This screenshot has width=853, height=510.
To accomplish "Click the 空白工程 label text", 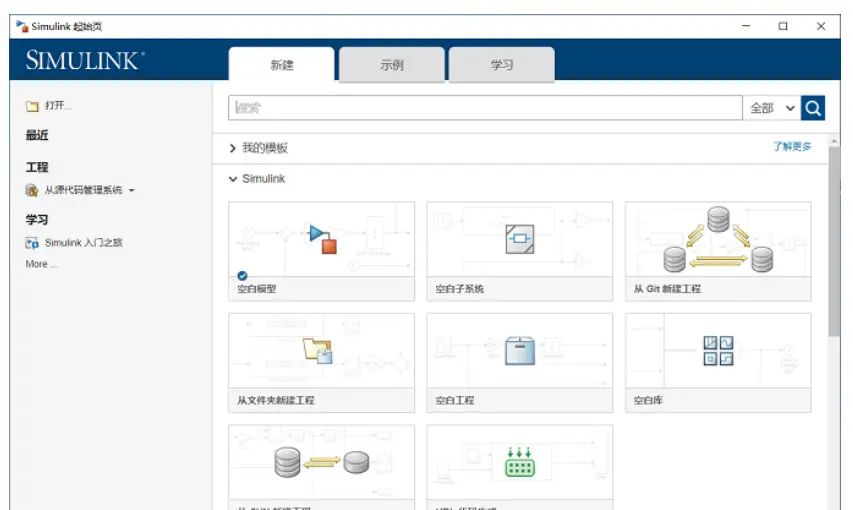I will [455, 400].
